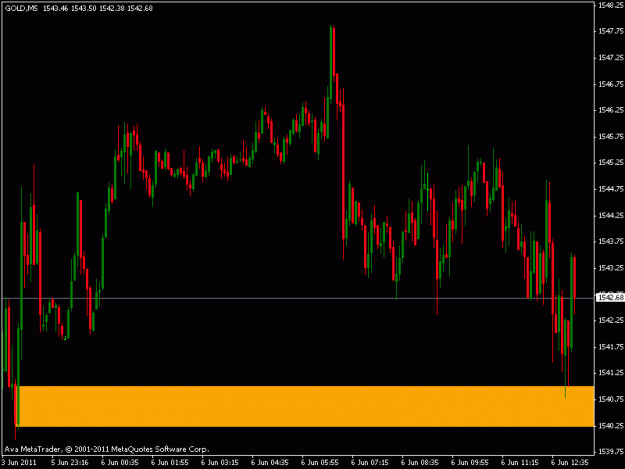
Task: Click the 1544.25 price scale label
Action: point(611,216)
